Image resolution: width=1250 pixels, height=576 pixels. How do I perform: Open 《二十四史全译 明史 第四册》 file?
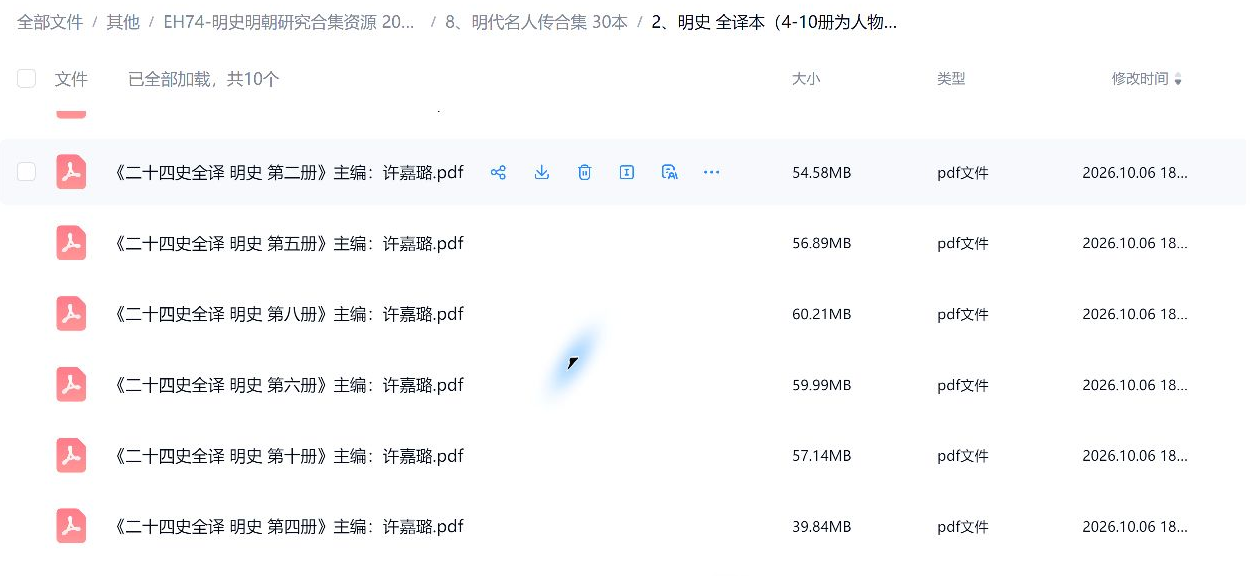[289, 526]
